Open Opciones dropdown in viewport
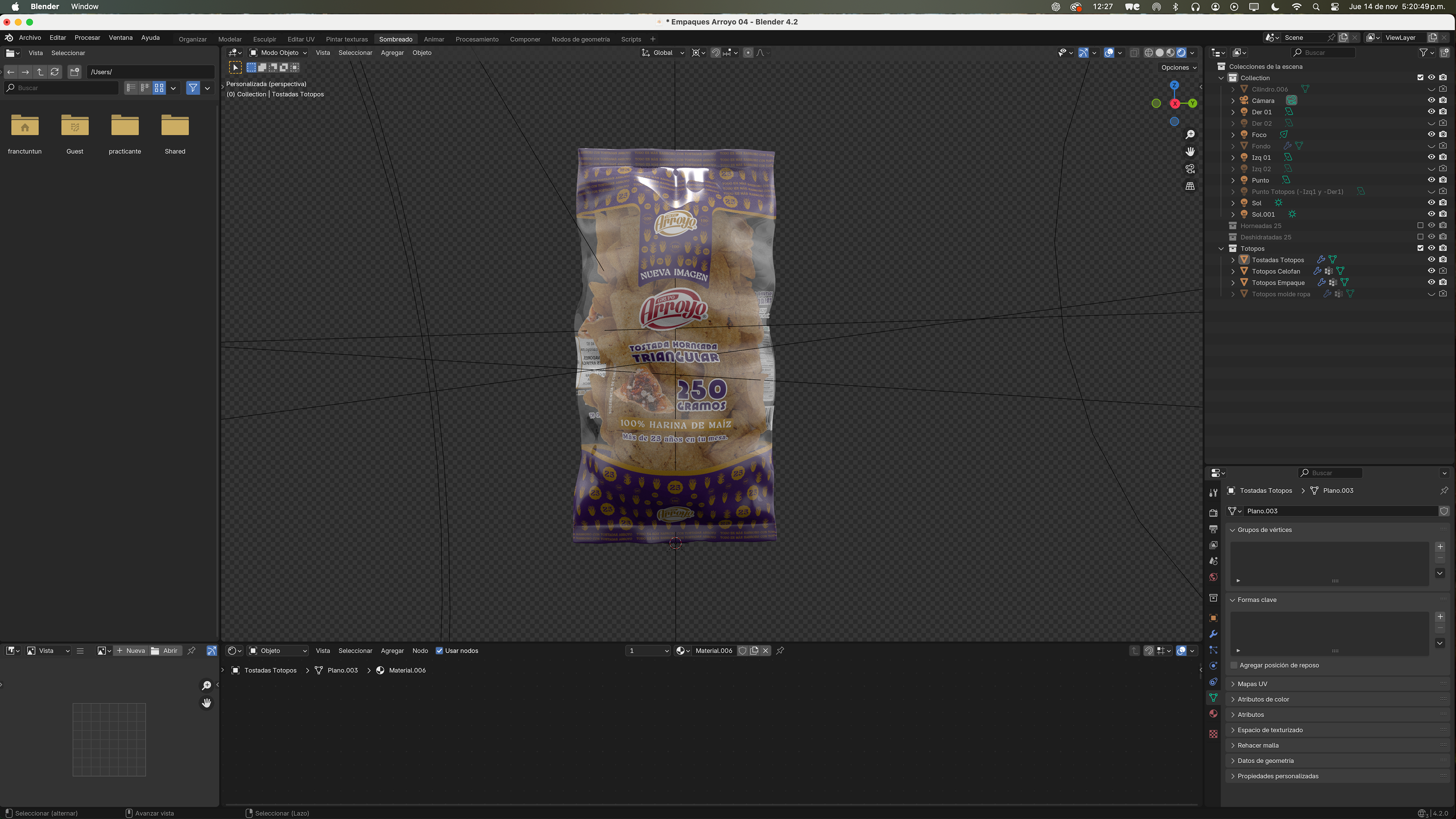The height and width of the screenshot is (819, 1456). [1178, 67]
